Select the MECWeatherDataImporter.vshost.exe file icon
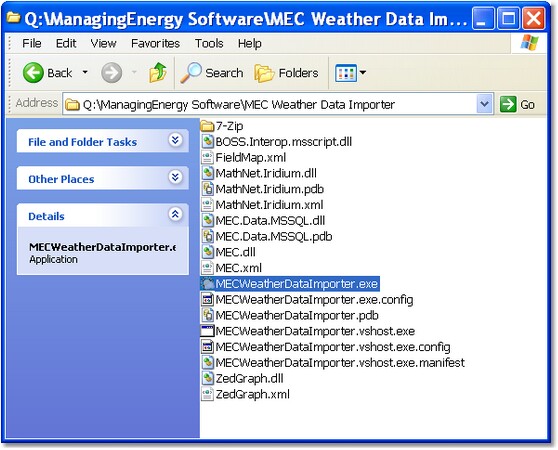This screenshot has width=558, height=450. (207, 331)
